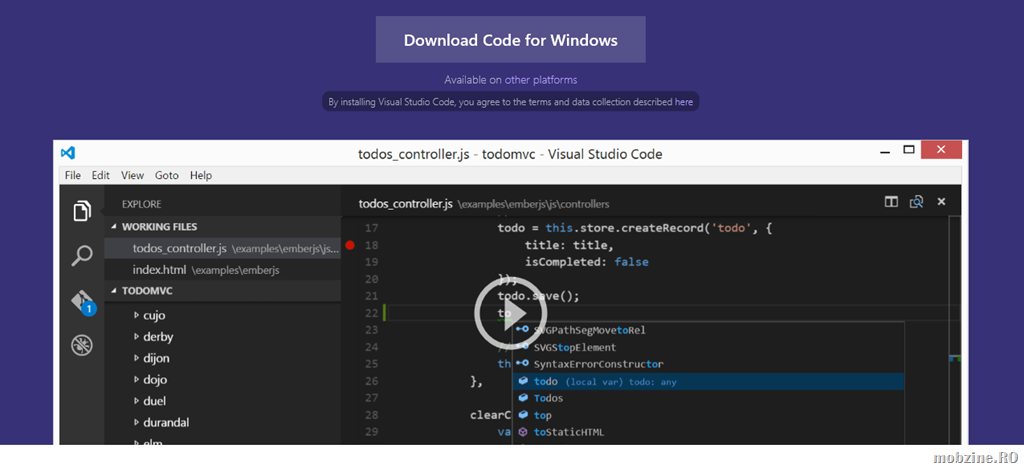Open the Explorer files icon in sidebar
The height and width of the screenshot is (469, 1024).
(82, 211)
